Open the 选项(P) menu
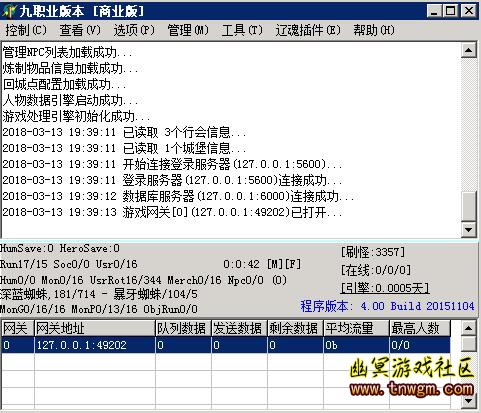The height and width of the screenshot is (413, 481). 134,30
